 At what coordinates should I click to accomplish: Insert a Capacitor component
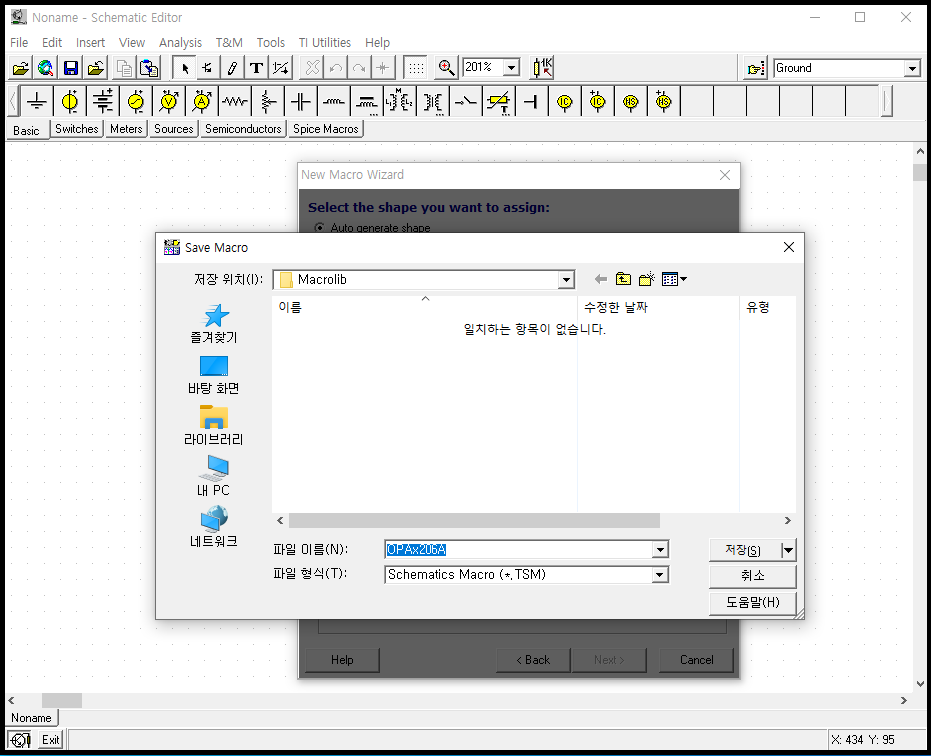pyautogui.click(x=301, y=102)
